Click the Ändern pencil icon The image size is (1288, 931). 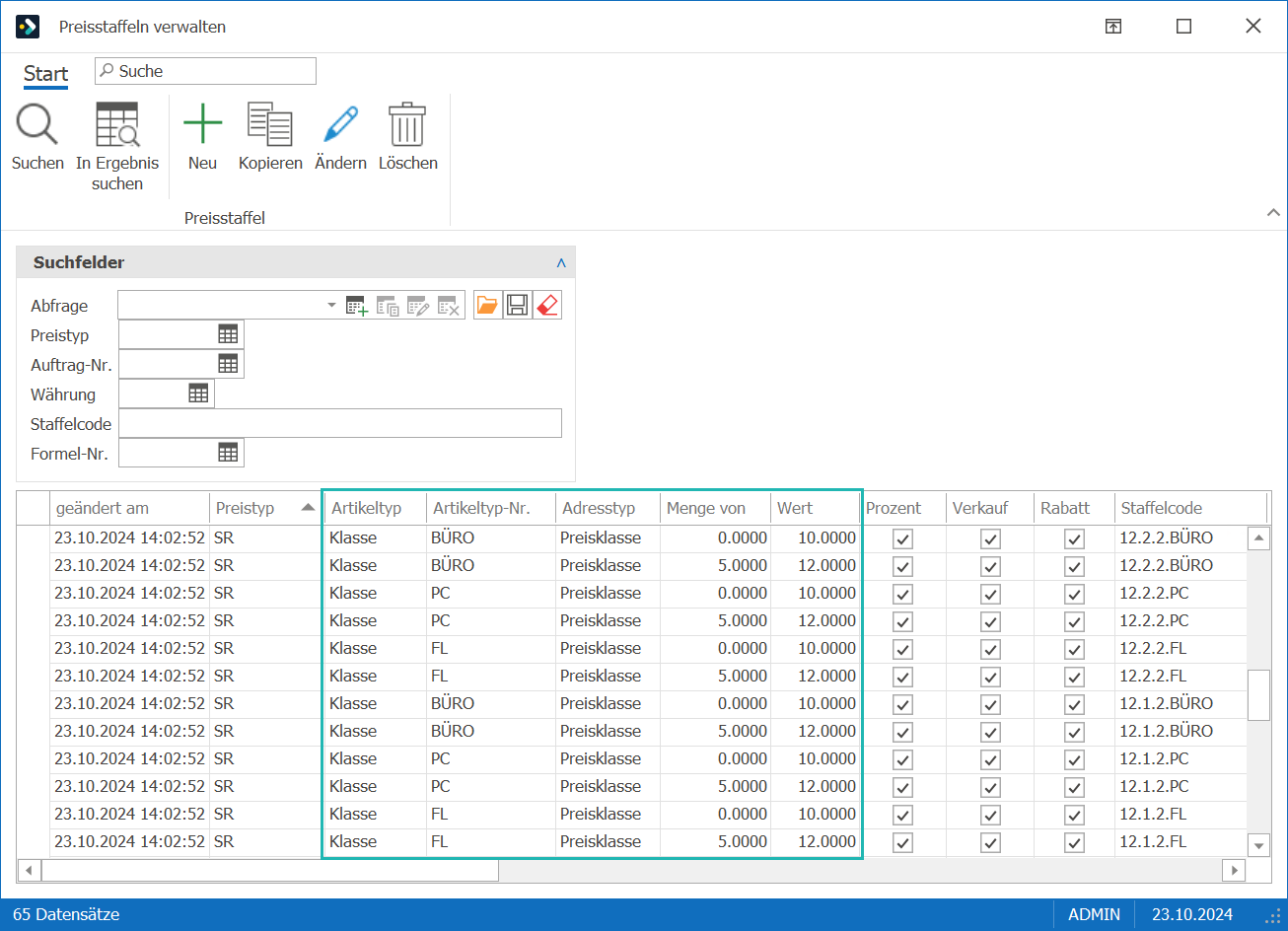coord(340,125)
